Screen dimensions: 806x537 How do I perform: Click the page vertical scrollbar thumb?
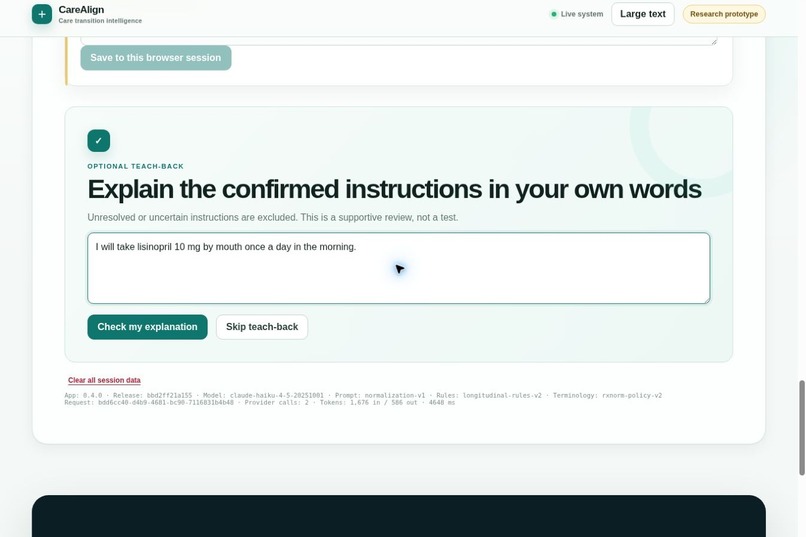click(x=801, y=428)
